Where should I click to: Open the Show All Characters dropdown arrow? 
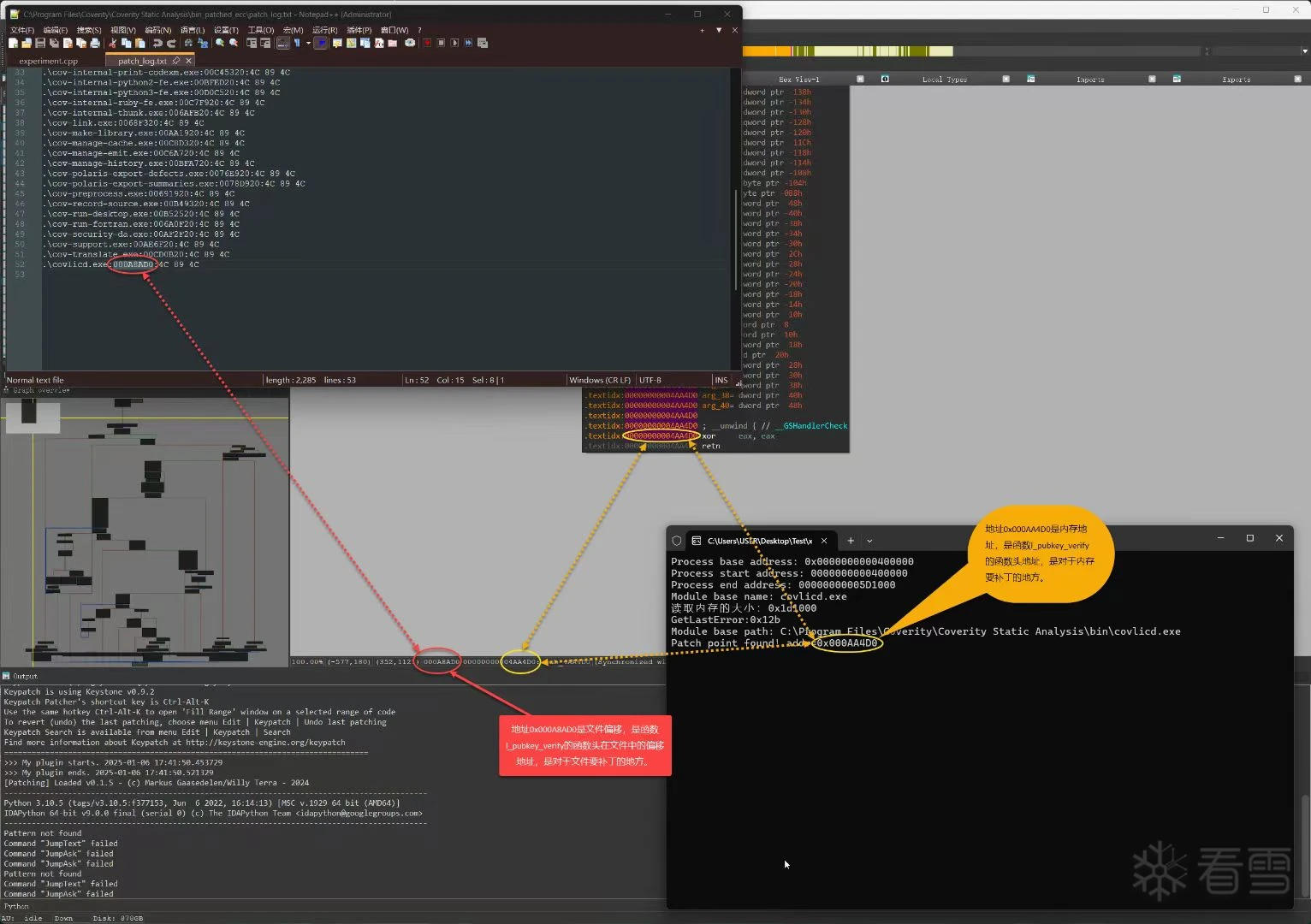point(308,43)
